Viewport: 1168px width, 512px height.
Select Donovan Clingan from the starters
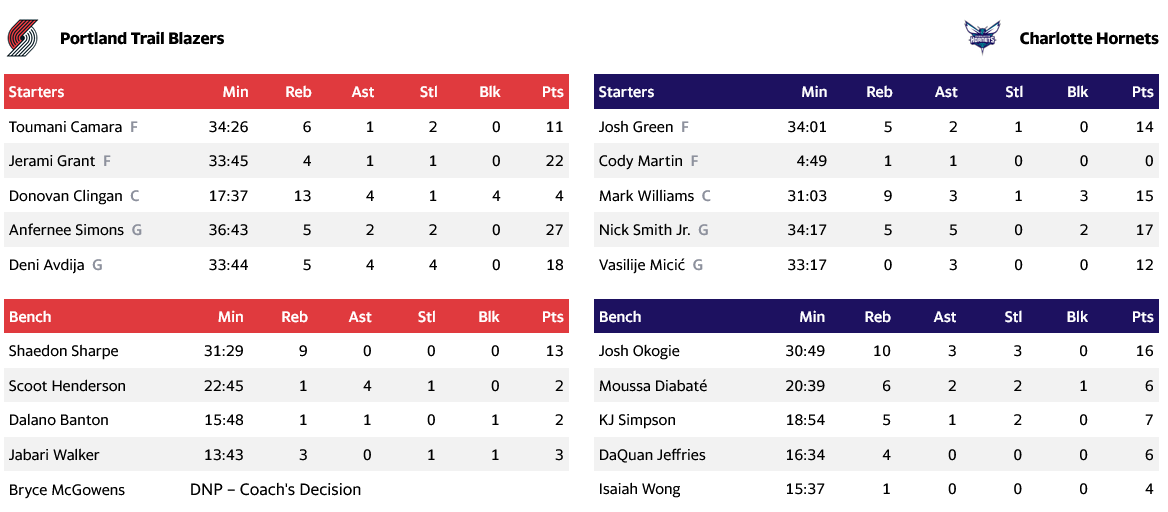coord(65,196)
